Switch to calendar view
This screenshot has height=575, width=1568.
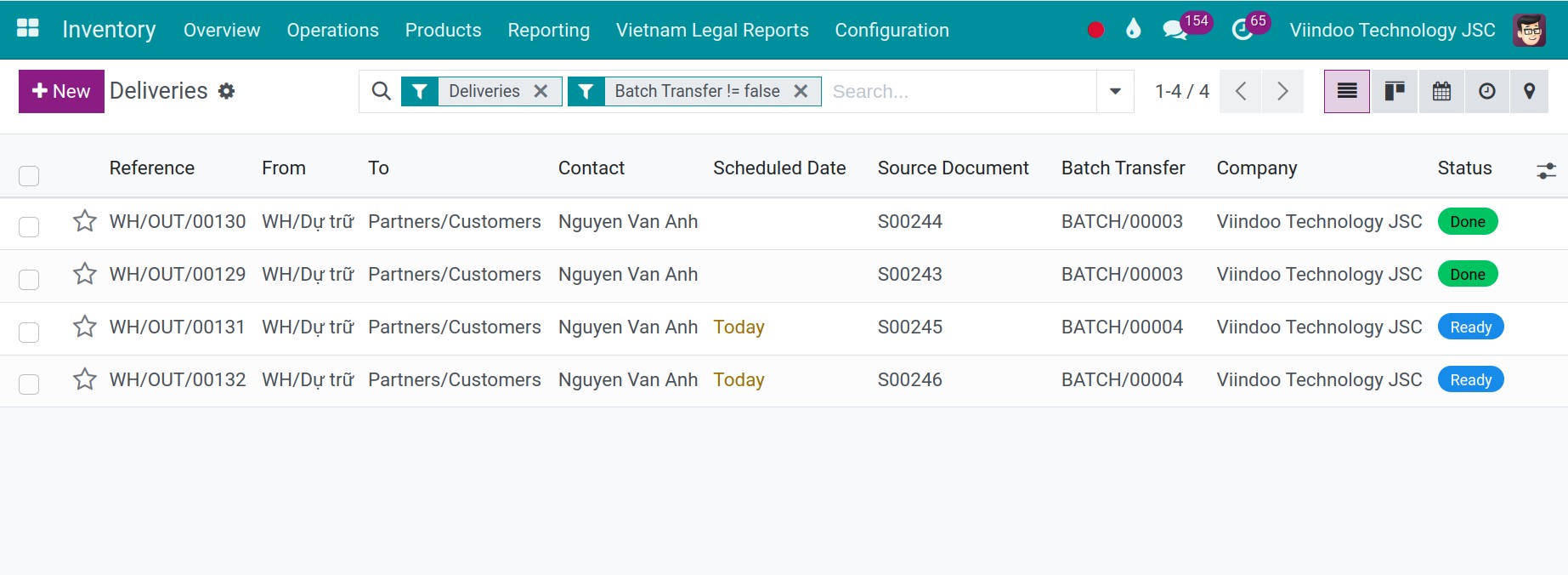click(1441, 91)
